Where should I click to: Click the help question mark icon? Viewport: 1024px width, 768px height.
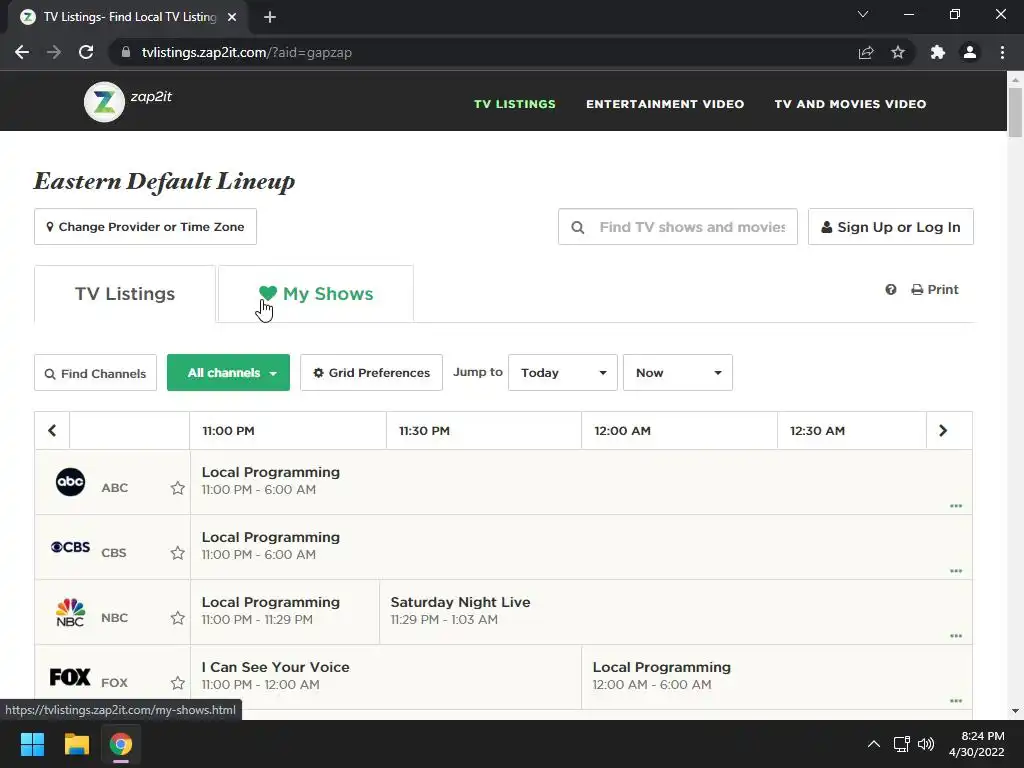click(891, 289)
